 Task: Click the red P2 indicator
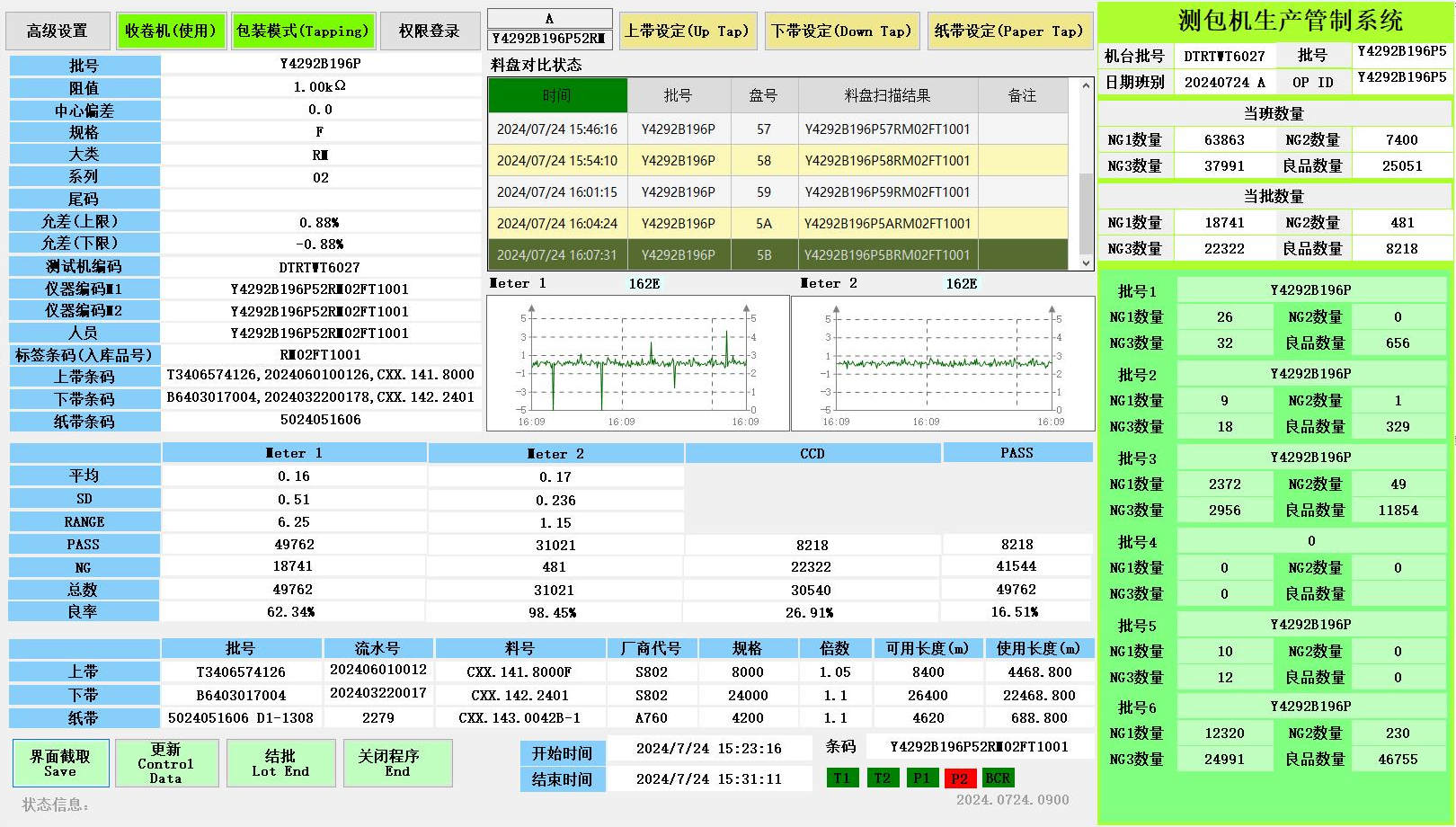[x=960, y=778]
